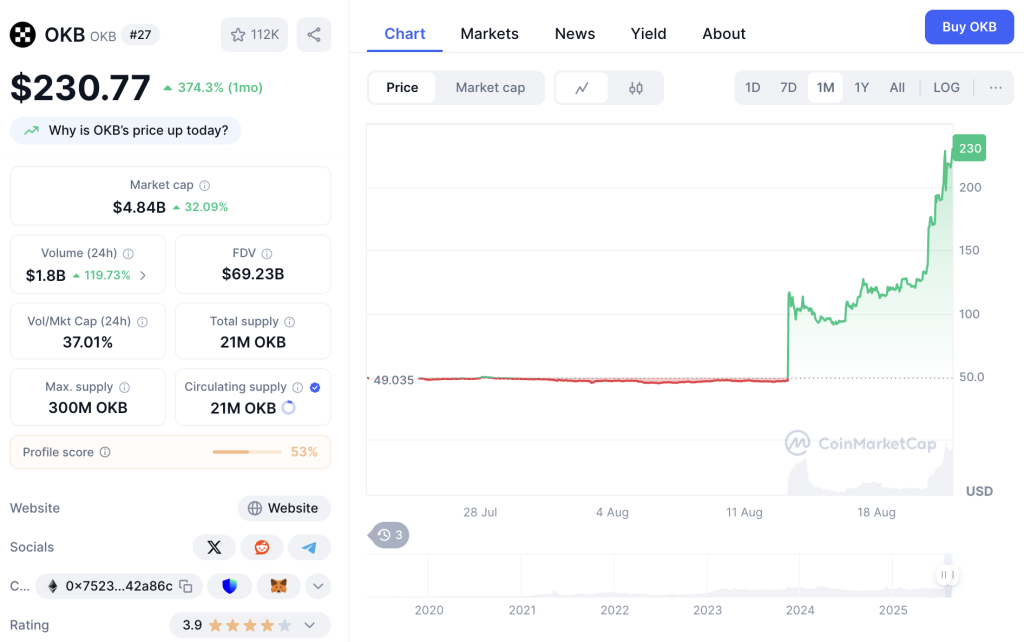Click the #27 rank badge

pyautogui.click(x=140, y=35)
